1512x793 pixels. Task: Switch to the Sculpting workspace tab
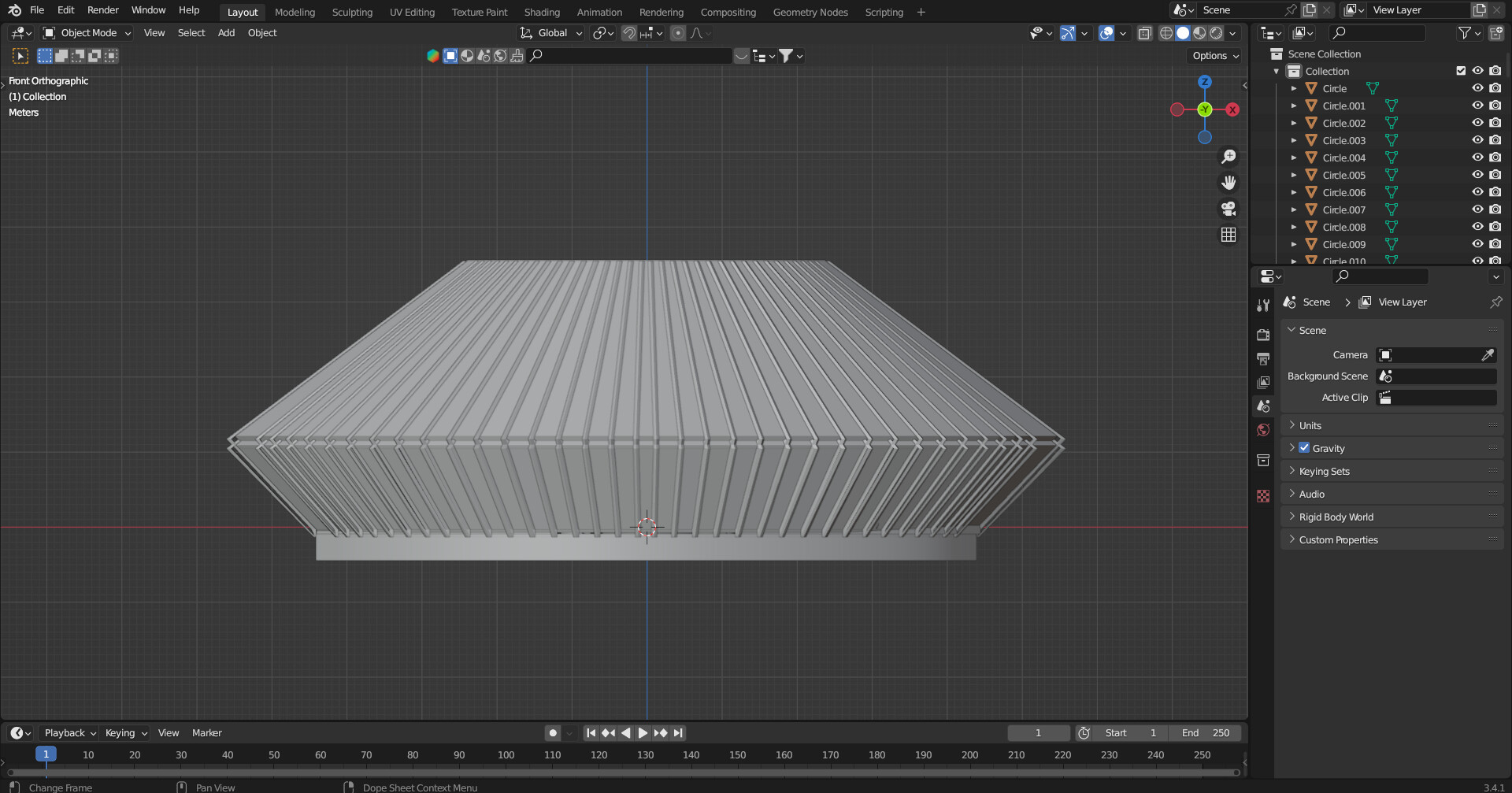coord(352,12)
